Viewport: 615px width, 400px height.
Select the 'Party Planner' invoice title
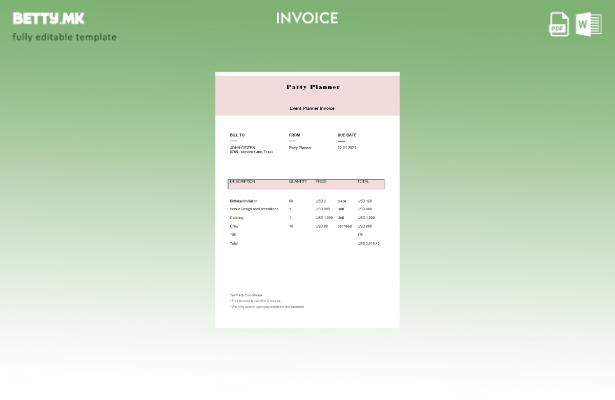(312, 87)
